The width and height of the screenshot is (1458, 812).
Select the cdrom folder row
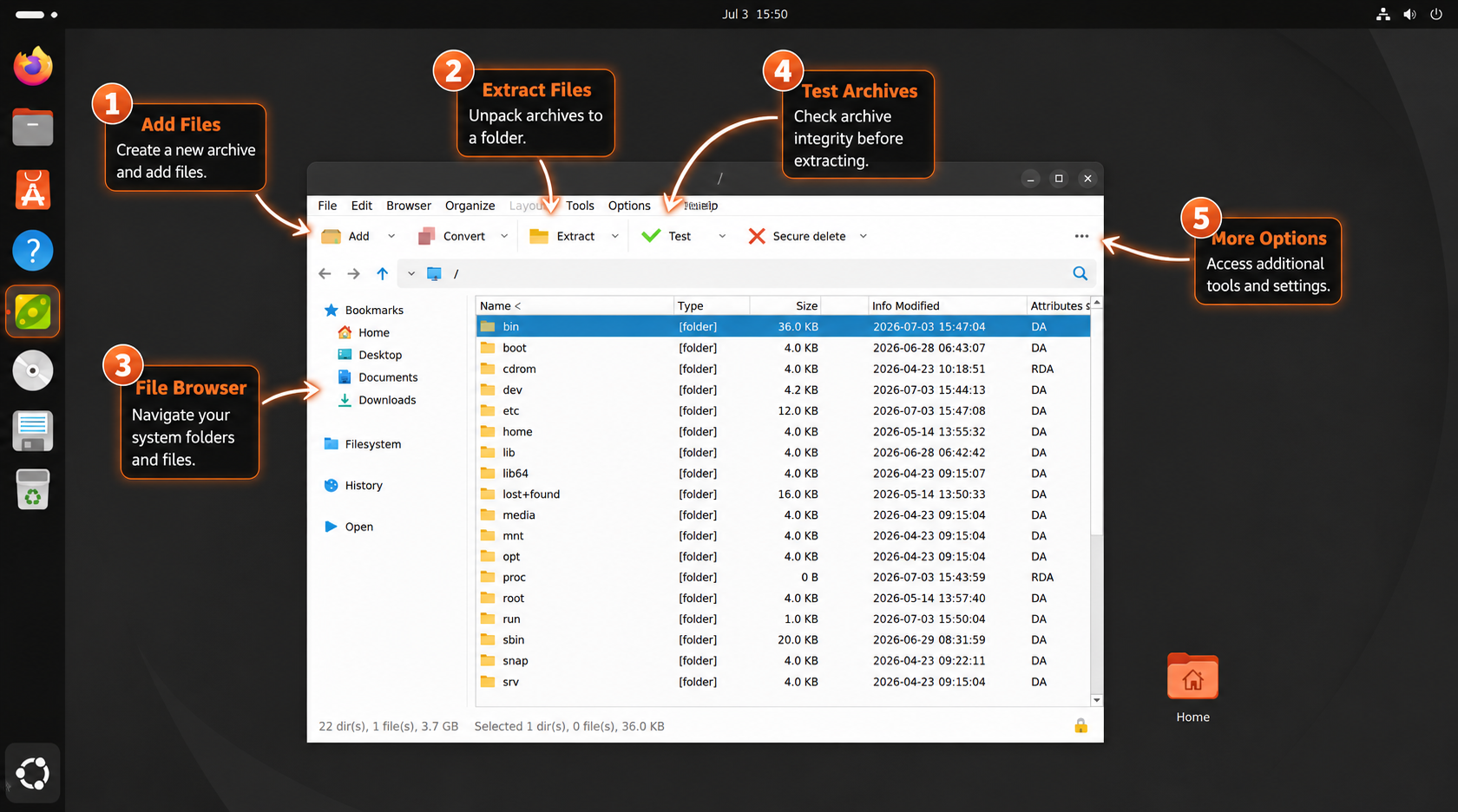(783, 369)
